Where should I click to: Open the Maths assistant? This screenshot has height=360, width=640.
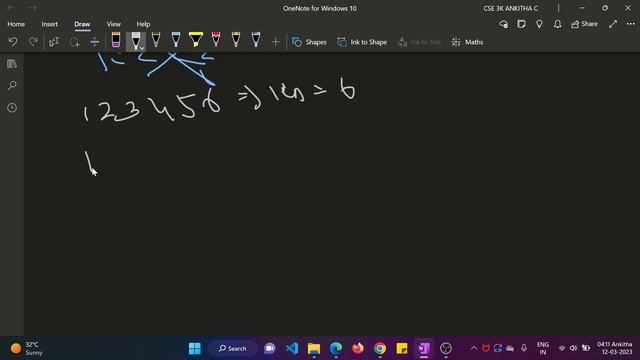(x=467, y=42)
